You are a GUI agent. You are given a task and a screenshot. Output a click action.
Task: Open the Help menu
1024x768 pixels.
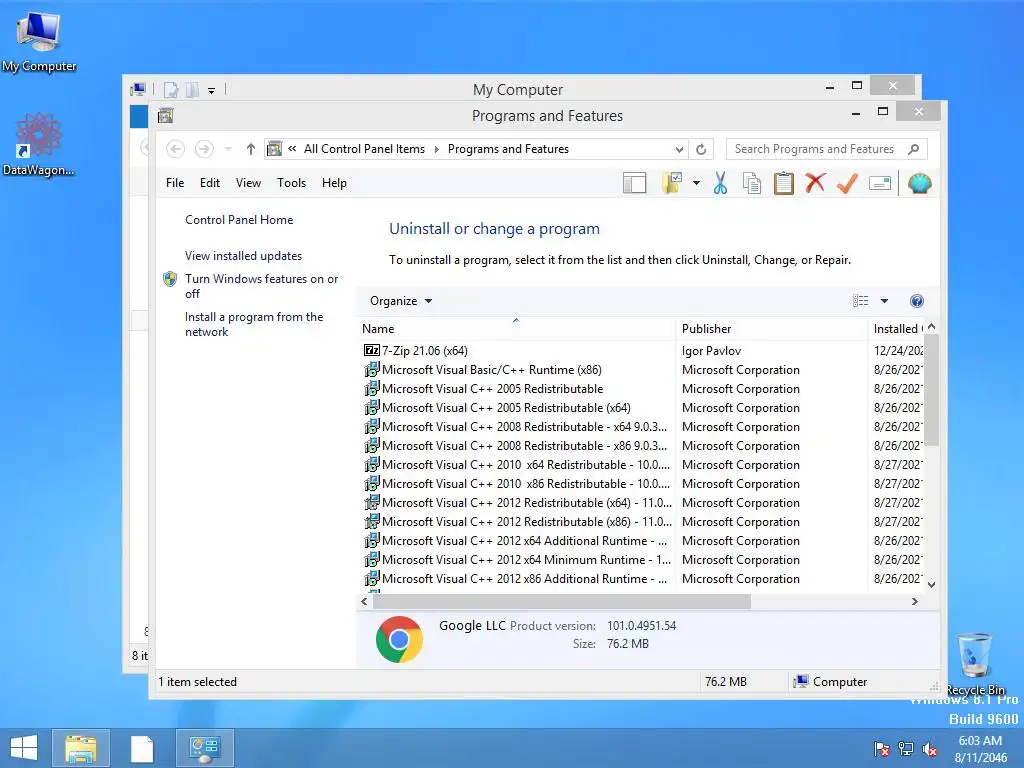point(334,183)
